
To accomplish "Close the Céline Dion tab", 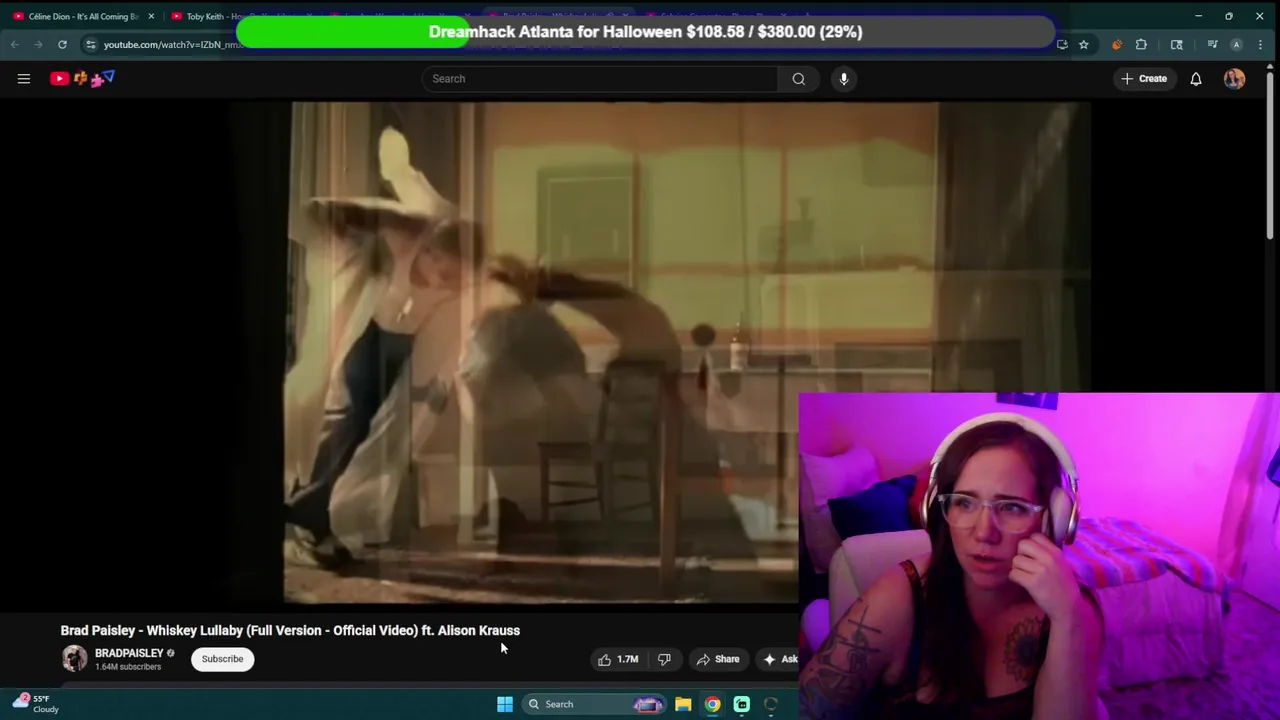I will coord(151,16).
